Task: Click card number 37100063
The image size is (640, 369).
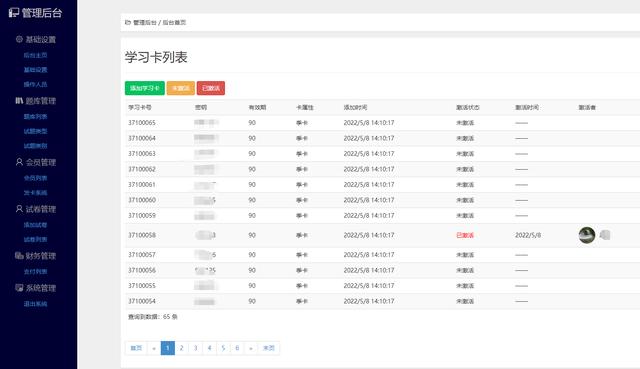Action: (142, 153)
